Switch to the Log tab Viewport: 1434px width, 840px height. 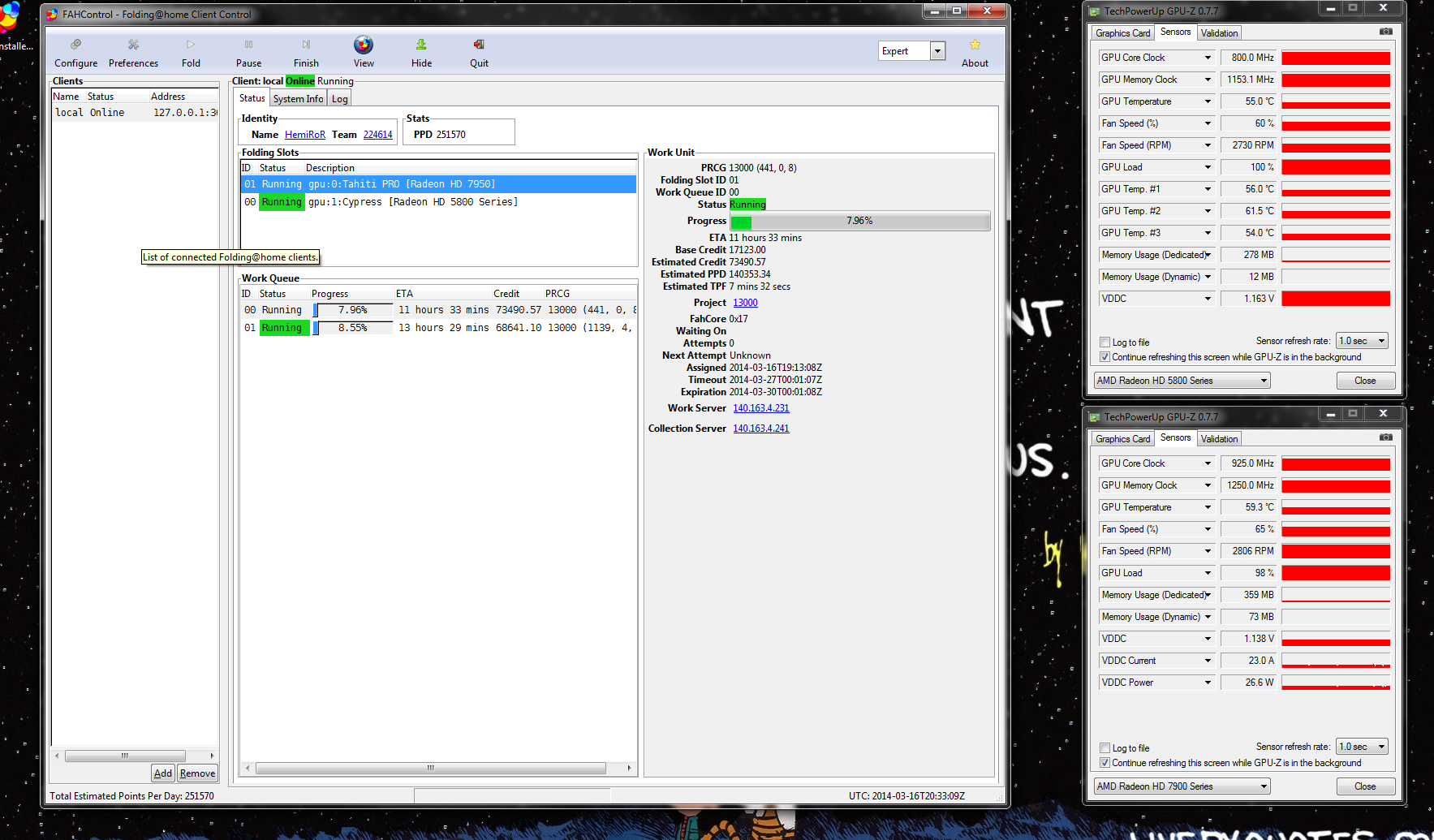339,99
